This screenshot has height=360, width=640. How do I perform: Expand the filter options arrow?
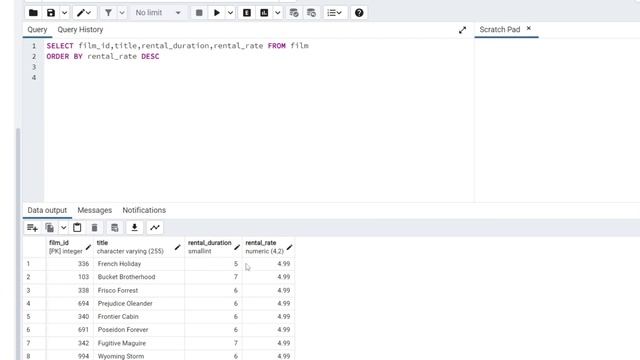click(x=122, y=13)
